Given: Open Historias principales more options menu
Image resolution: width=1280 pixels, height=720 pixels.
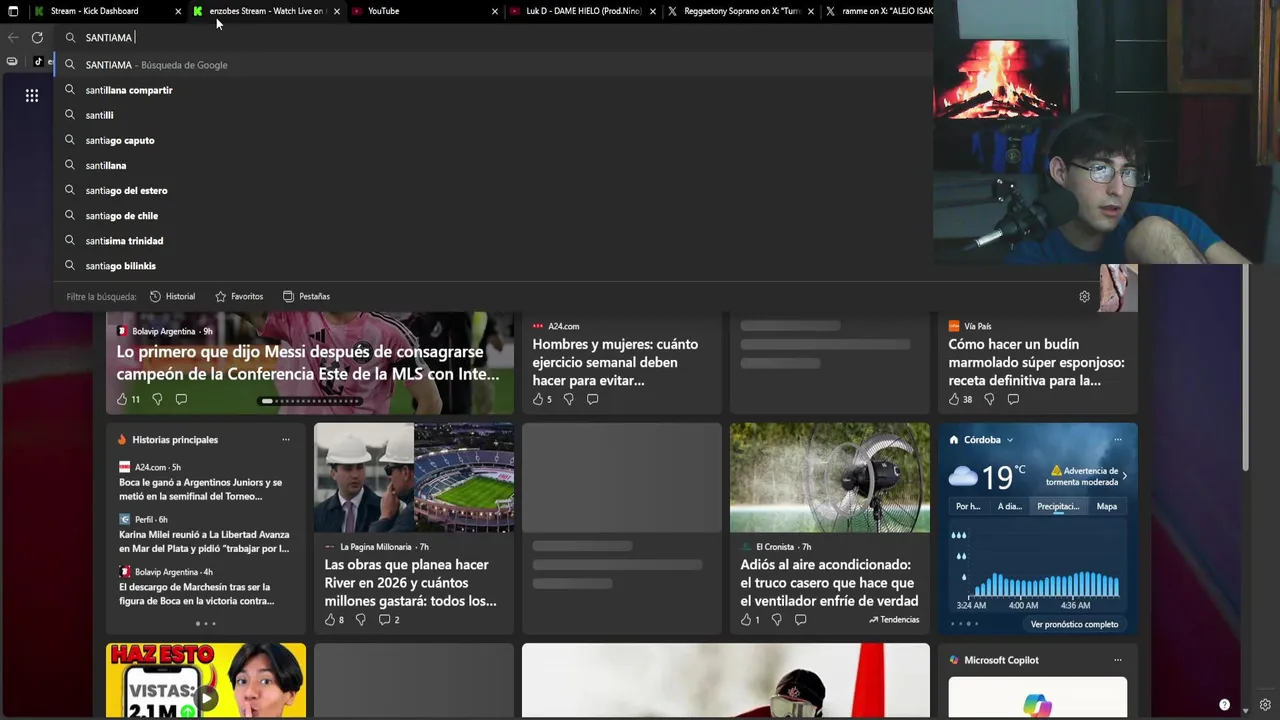Looking at the screenshot, I should (286, 440).
